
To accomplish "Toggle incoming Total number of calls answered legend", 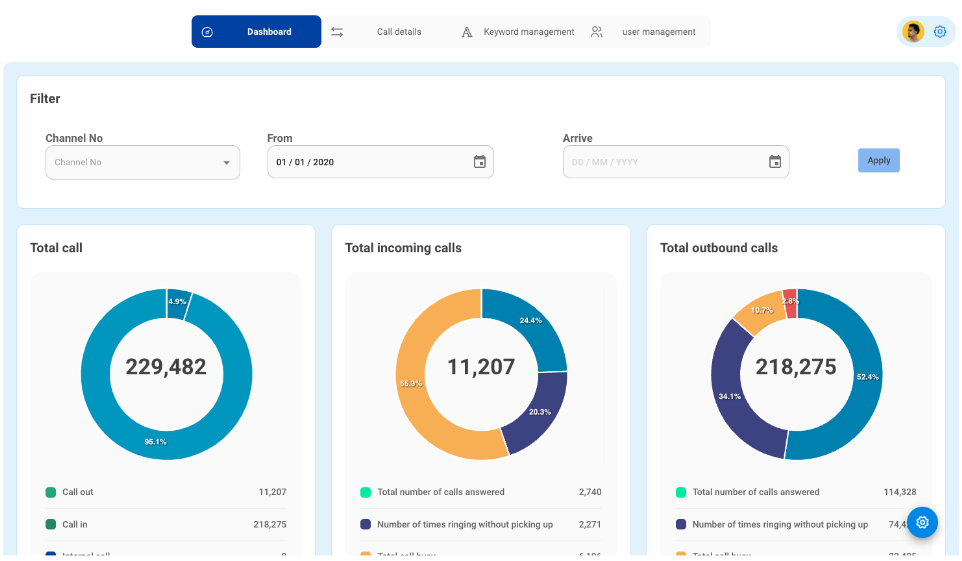I will 440,492.
